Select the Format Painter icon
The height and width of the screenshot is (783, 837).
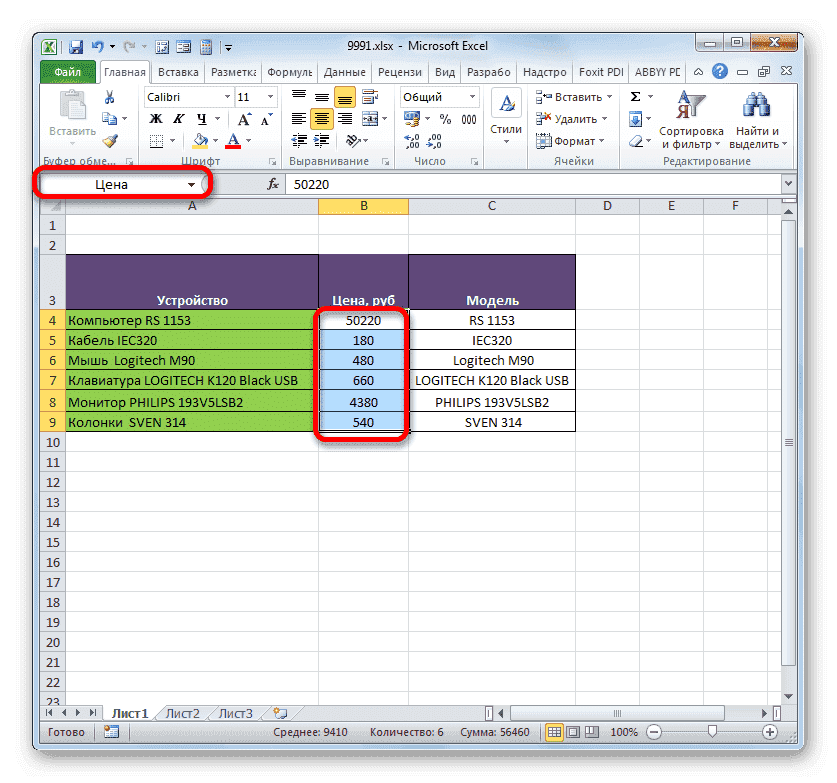tap(109, 140)
